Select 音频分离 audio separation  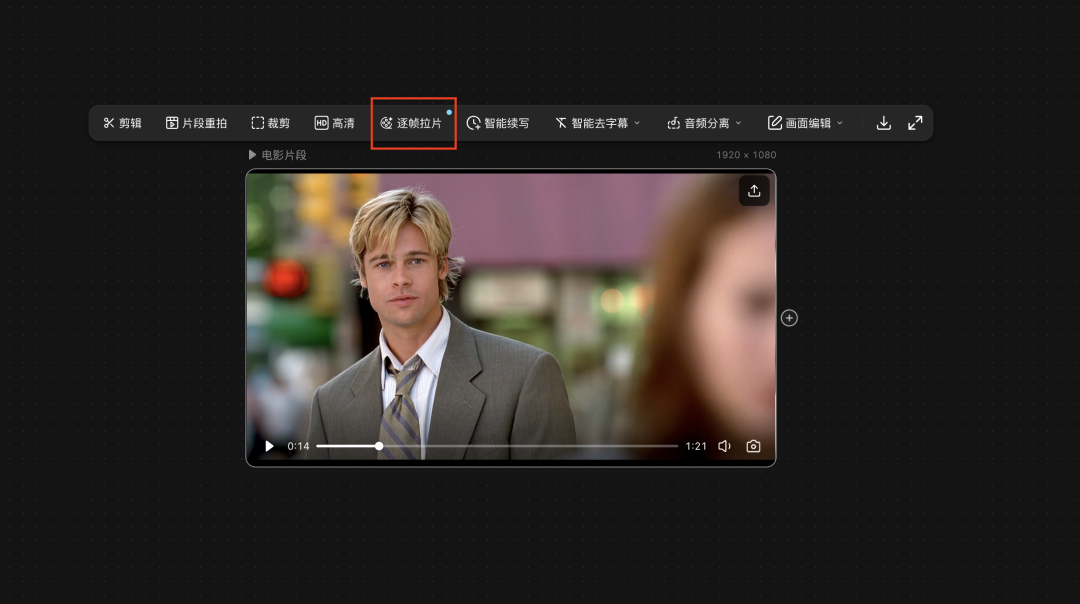pyautogui.click(x=698, y=123)
